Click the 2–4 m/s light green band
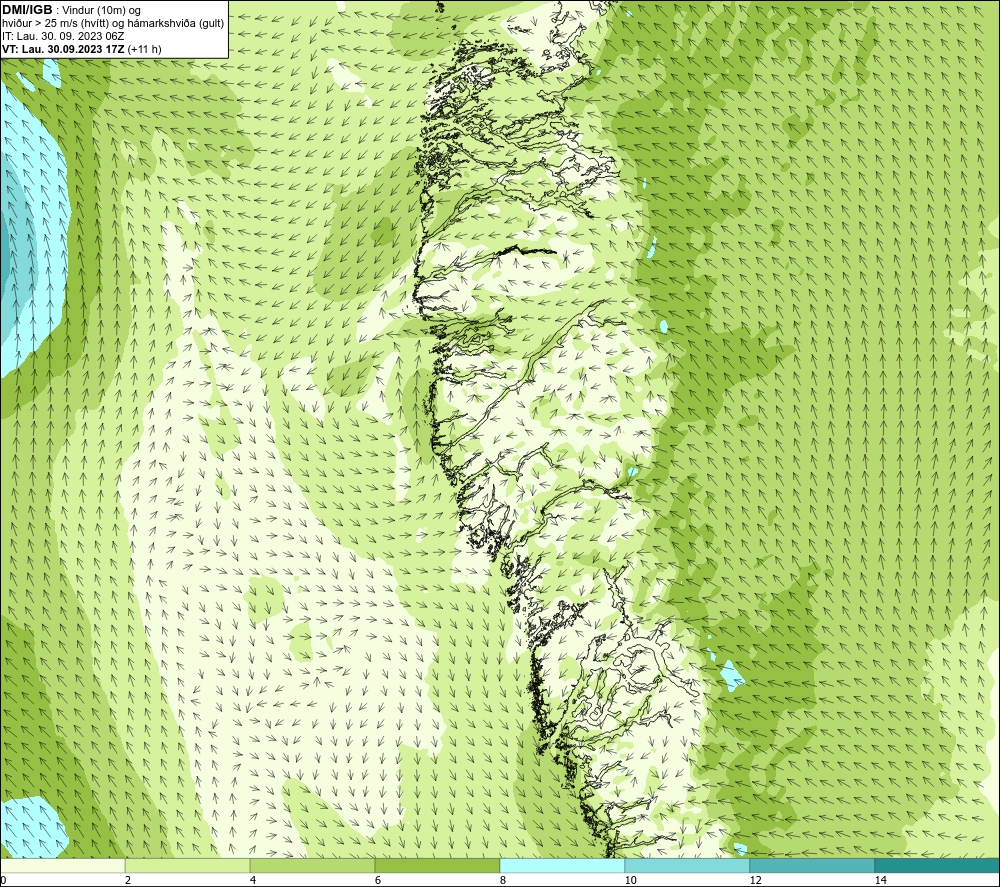Image resolution: width=1000 pixels, height=887 pixels. 188,865
